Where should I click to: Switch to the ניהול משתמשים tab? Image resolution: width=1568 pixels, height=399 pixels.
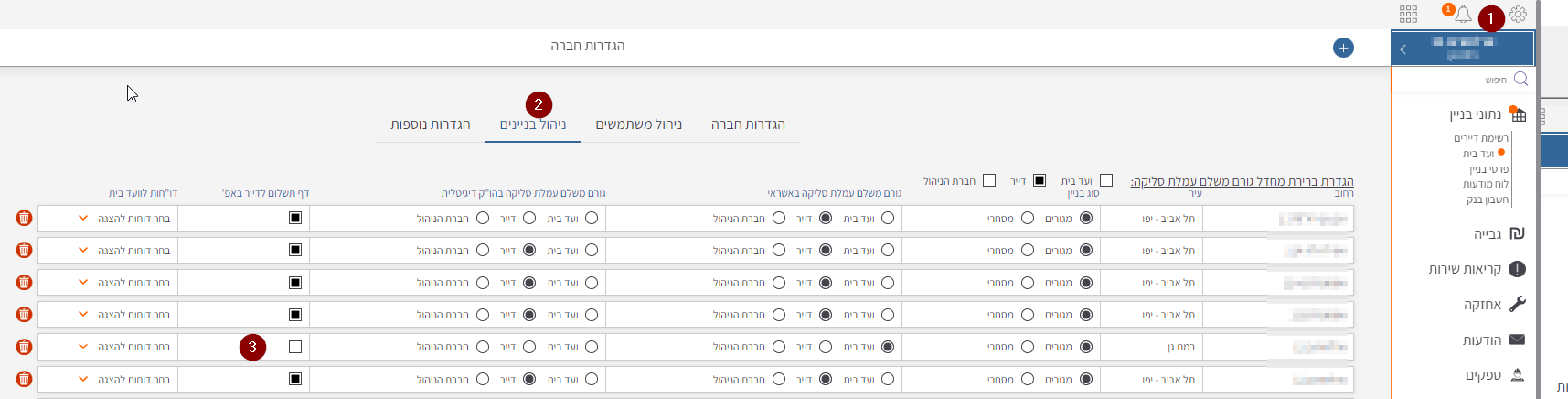point(639,124)
